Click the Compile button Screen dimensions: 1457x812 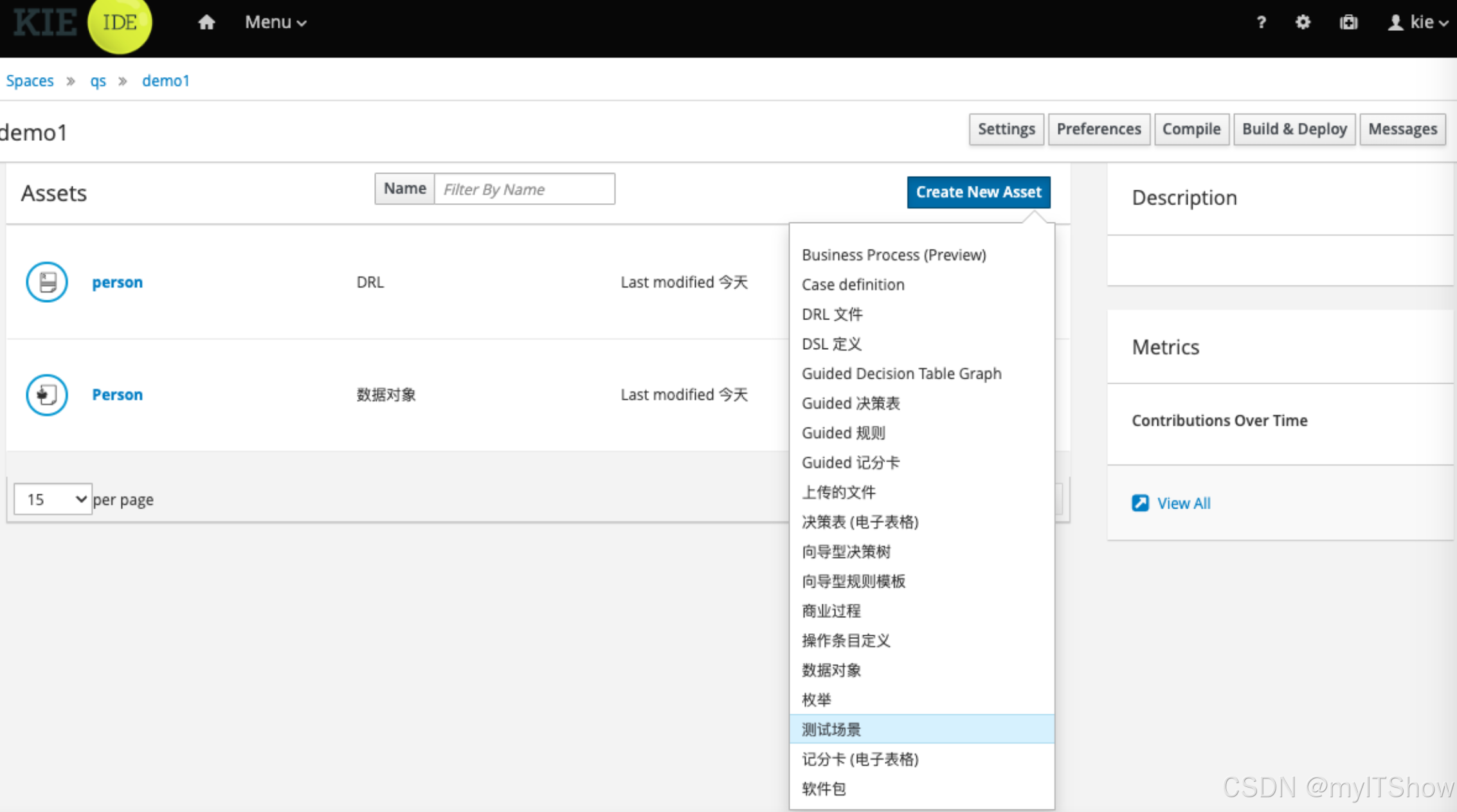click(x=1191, y=129)
